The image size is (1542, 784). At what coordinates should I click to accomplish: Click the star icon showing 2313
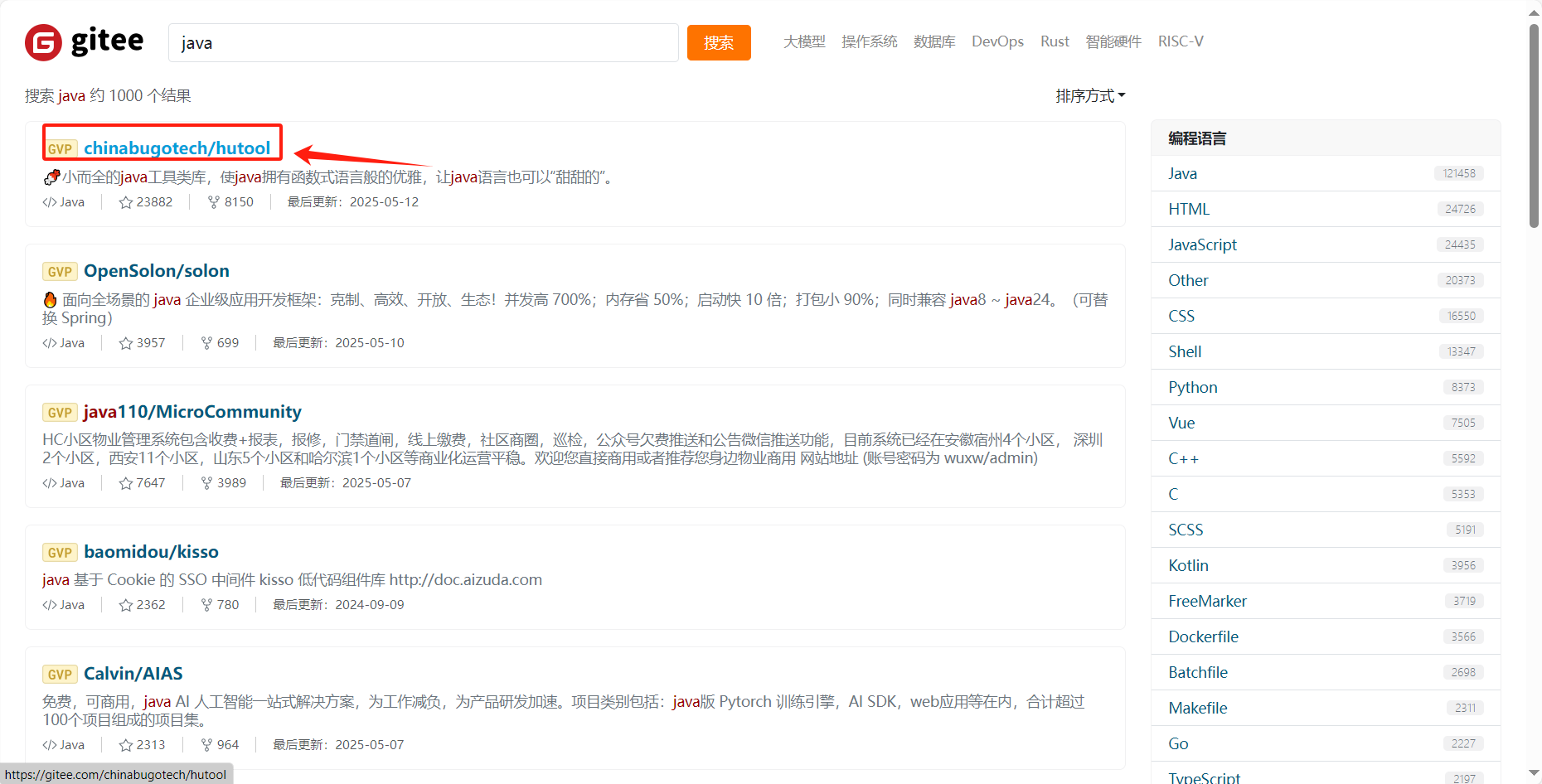click(126, 745)
